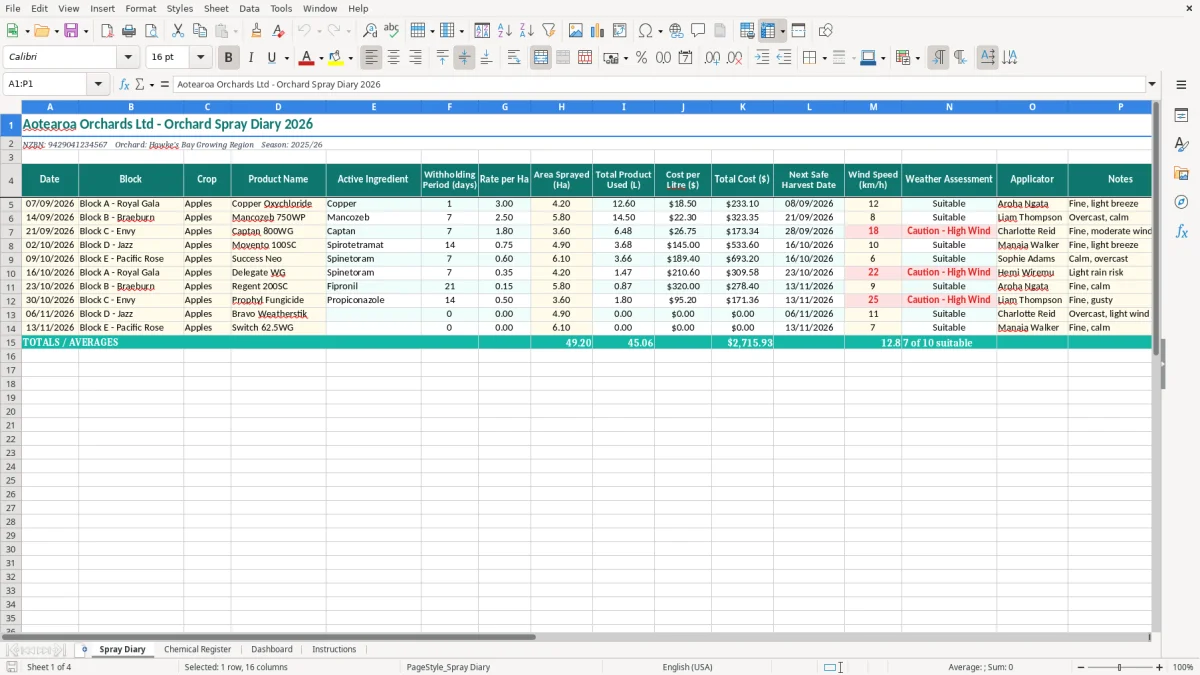This screenshot has width=1200, height=675.
Task: Toggle Center Vertically alignment
Action: (464, 58)
